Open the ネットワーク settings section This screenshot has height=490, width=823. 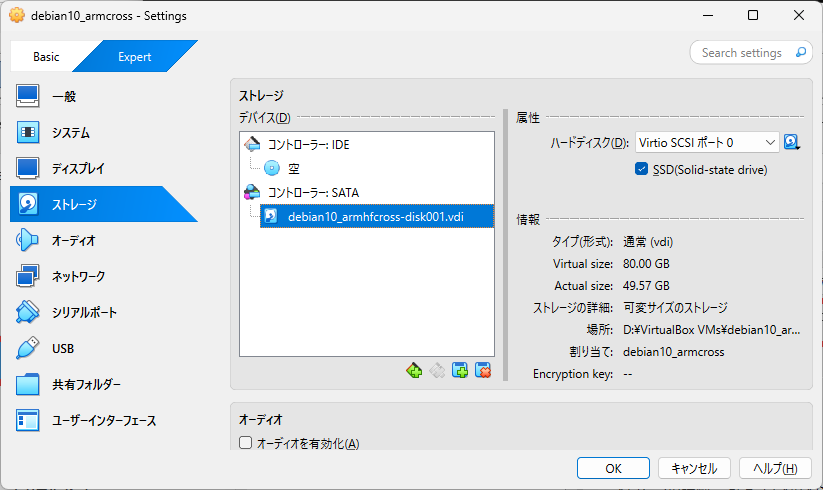[x=78, y=277]
